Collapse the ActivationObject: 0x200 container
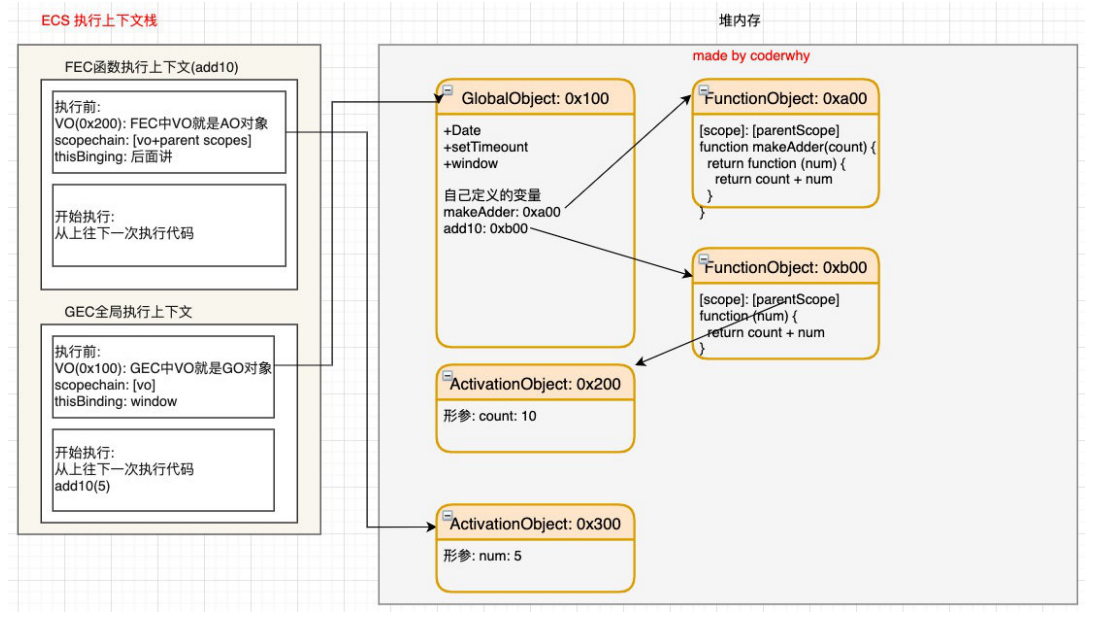 pyautogui.click(x=448, y=376)
